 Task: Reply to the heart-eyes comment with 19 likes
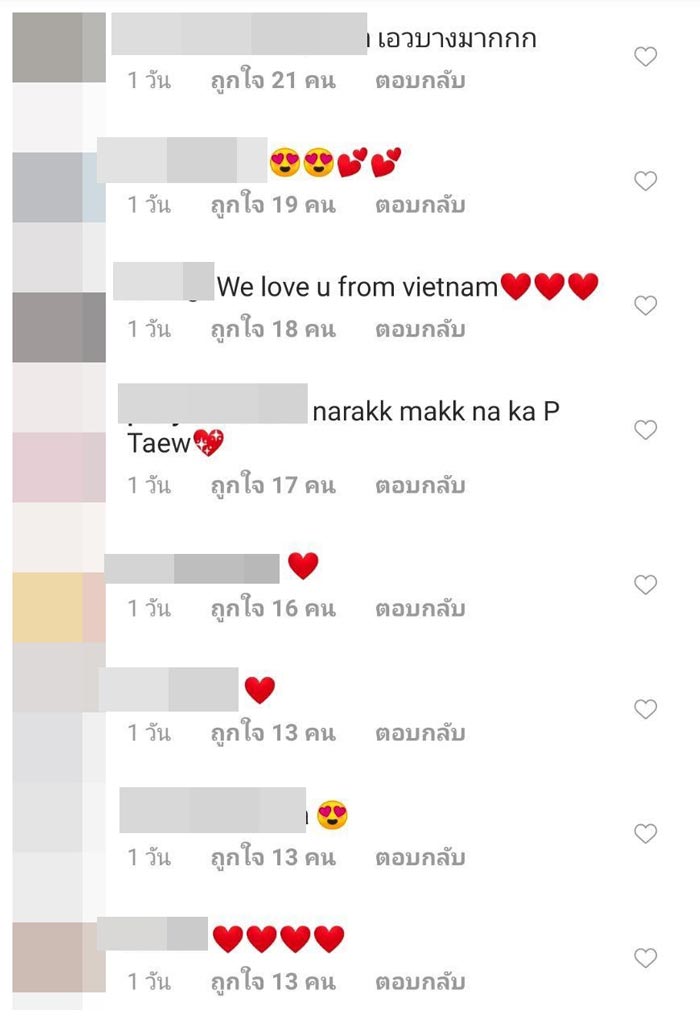point(421,205)
